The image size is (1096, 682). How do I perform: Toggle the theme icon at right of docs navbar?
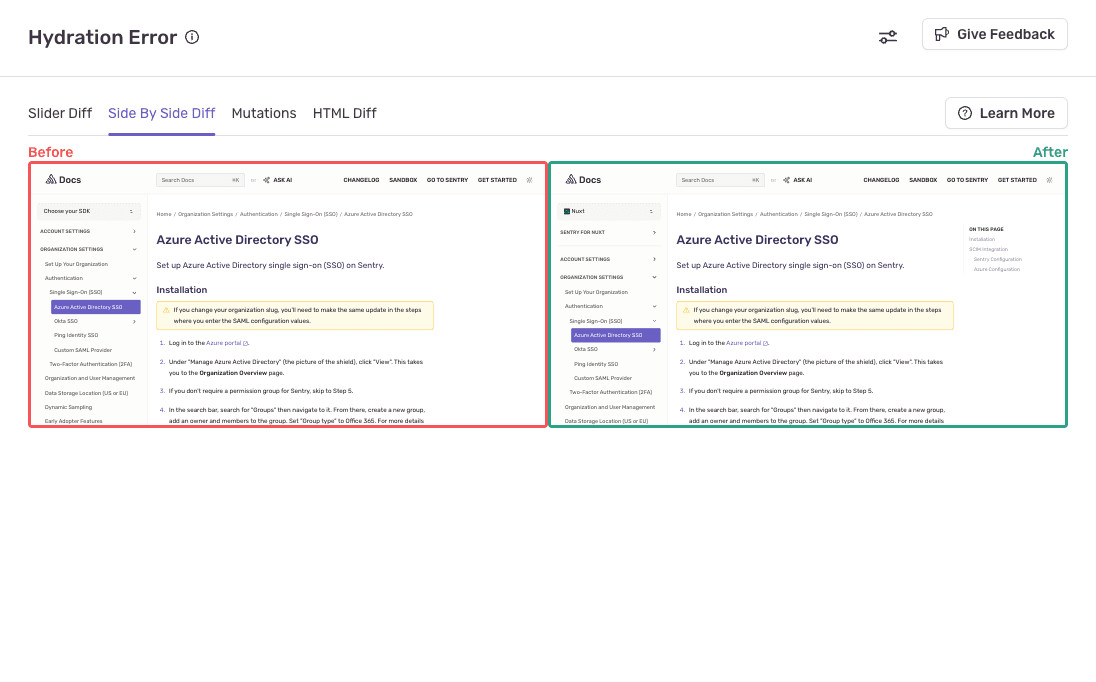(528, 180)
